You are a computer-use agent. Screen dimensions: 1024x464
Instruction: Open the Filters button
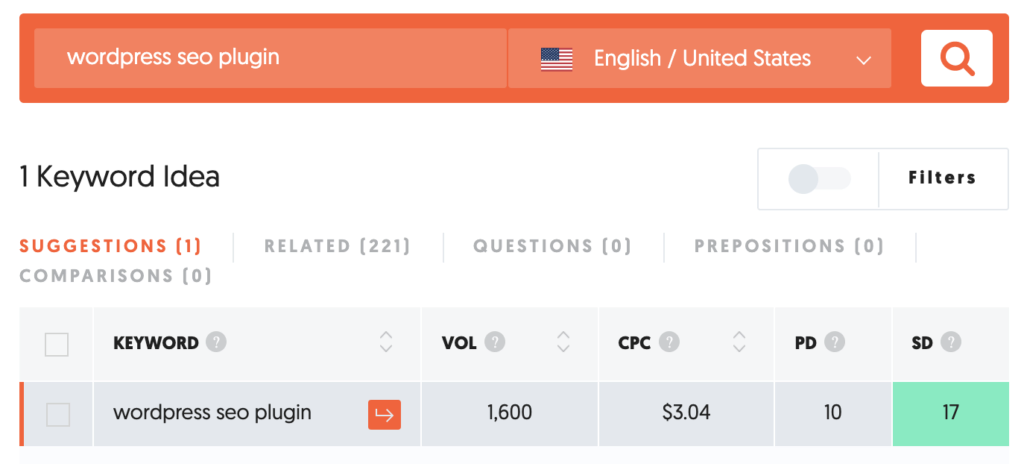[x=942, y=178]
